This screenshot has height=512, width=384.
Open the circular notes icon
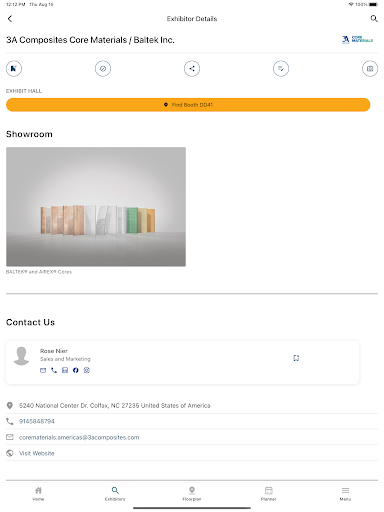point(281,69)
